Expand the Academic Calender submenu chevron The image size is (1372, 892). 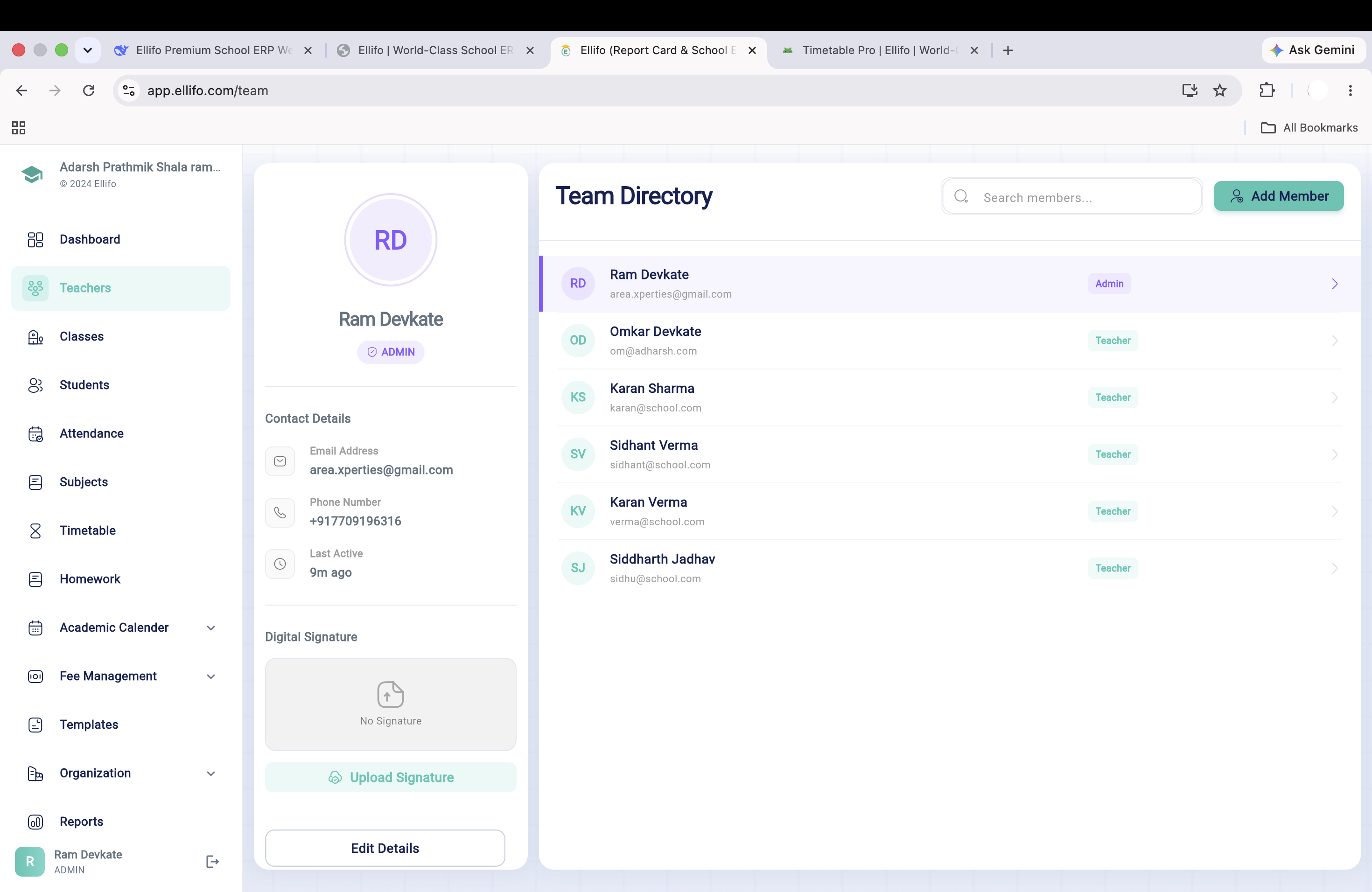[x=211, y=628]
